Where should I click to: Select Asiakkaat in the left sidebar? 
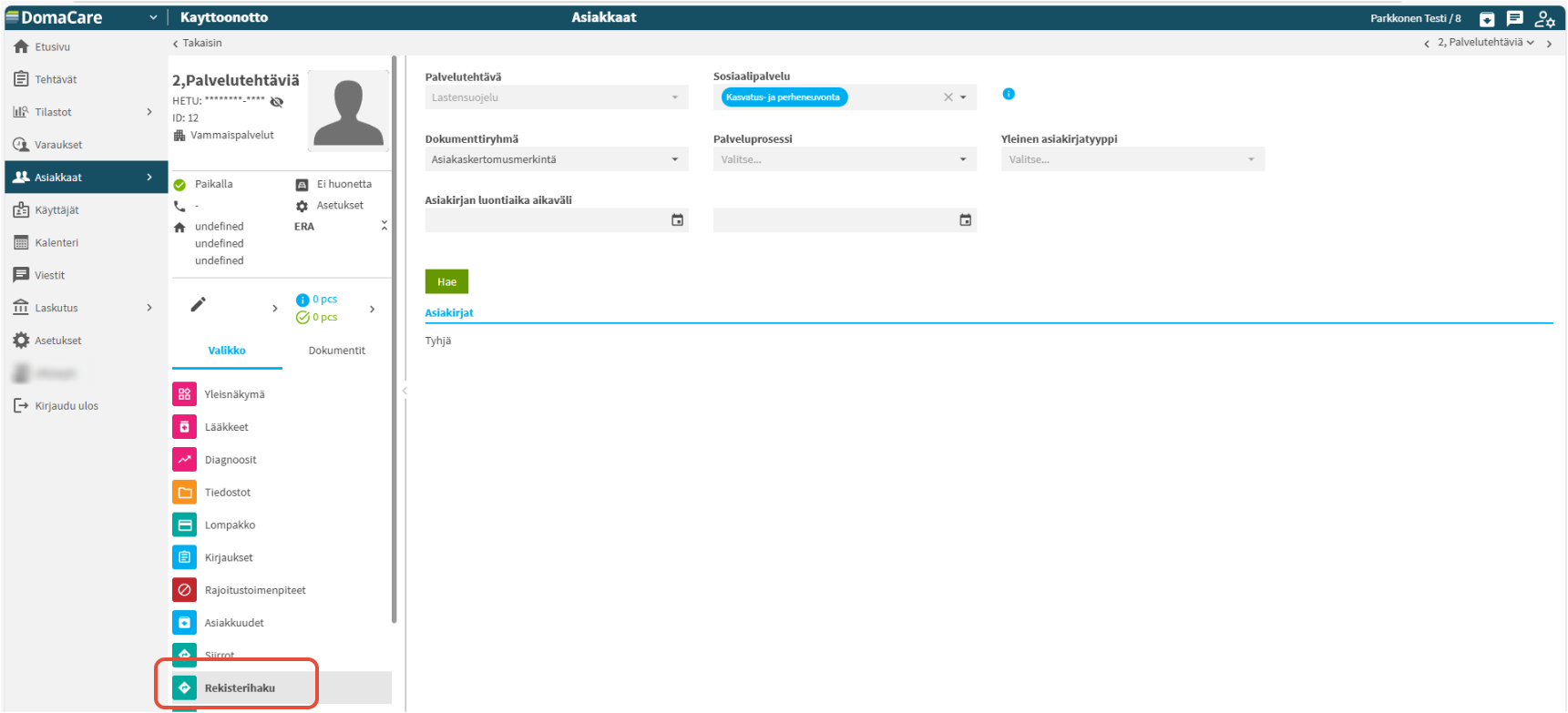click(87, 178)
